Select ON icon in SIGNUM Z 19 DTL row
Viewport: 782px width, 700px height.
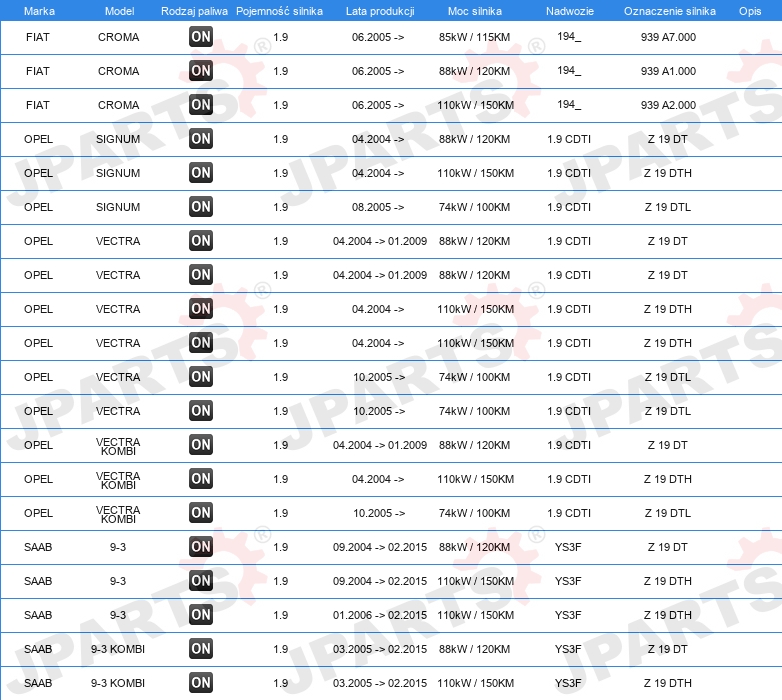[x=201, y=207]
